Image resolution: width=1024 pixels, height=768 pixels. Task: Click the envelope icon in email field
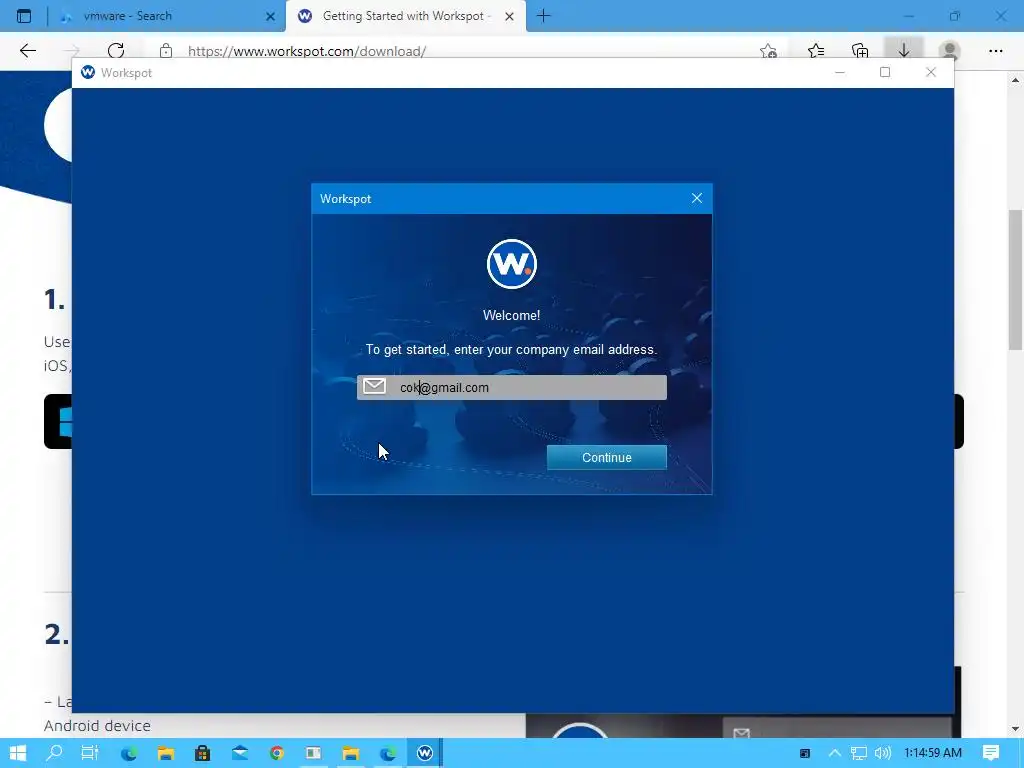[x=374, y=387]
